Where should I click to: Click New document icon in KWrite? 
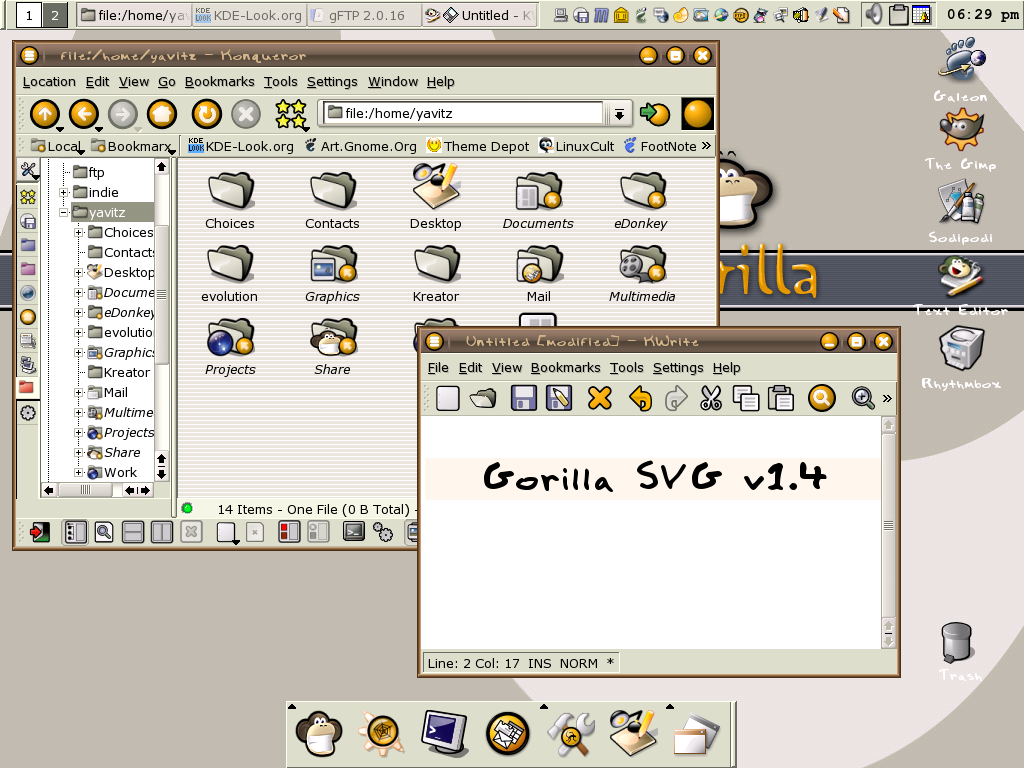(x=447, y=398)
